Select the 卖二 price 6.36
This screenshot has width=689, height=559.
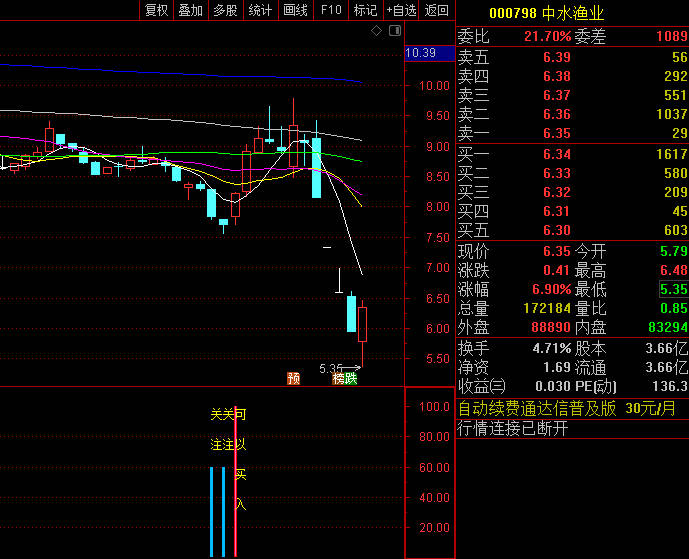click(556, 114)
